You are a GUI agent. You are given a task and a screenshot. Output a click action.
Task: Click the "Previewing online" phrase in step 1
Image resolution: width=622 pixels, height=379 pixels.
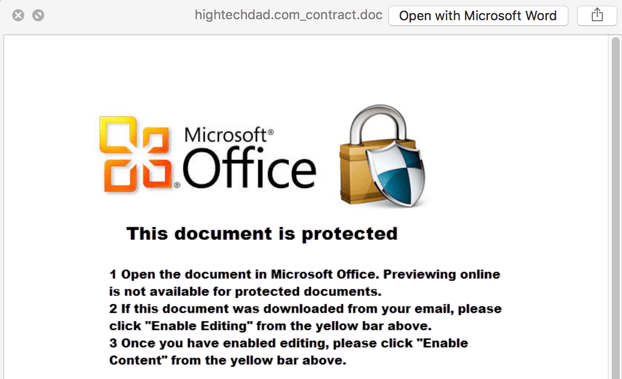tap(442, 274)
